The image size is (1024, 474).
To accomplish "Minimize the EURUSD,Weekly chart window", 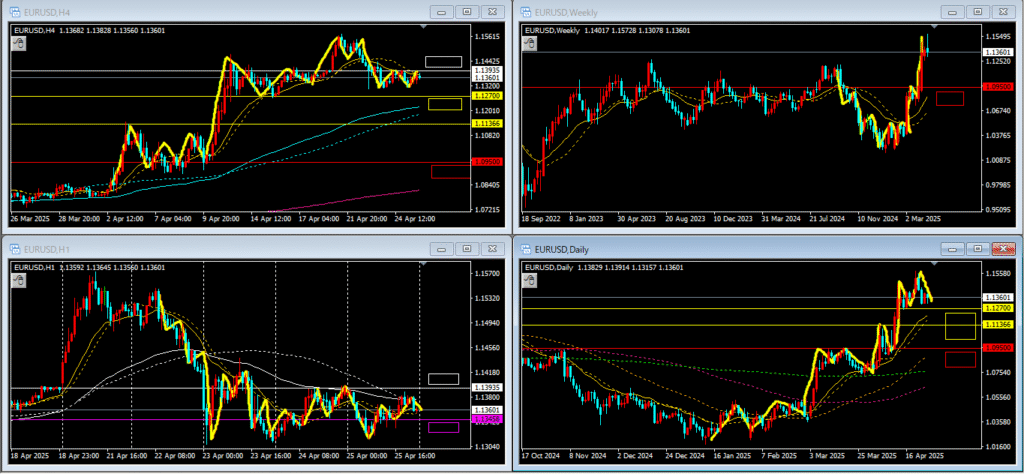I will pyautogui.click(x=952, y=12).
